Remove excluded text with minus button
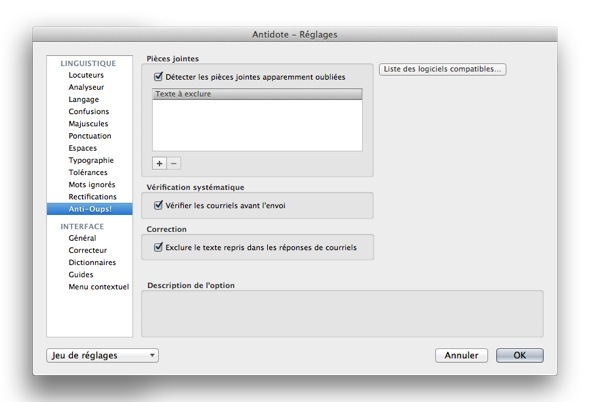The width and height of the screenshot is (596, 402). click(174, 163)
